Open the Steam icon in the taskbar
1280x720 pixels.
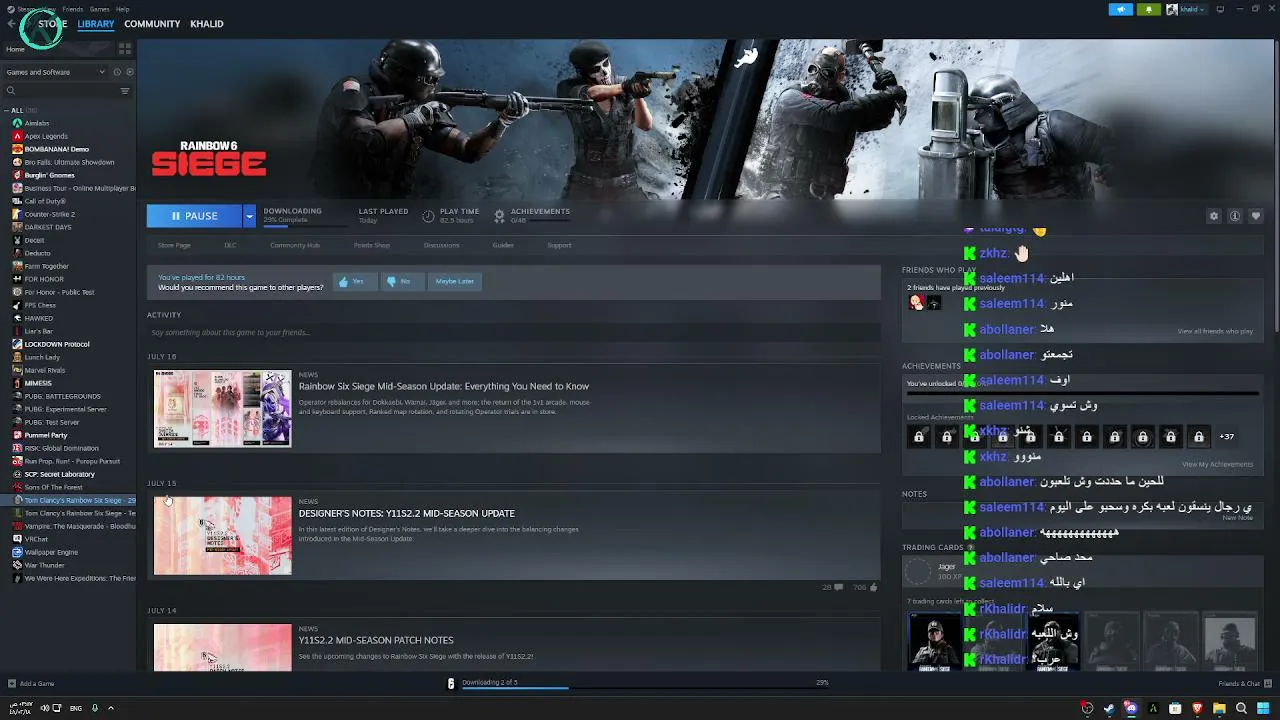[x=1108, y=708]
